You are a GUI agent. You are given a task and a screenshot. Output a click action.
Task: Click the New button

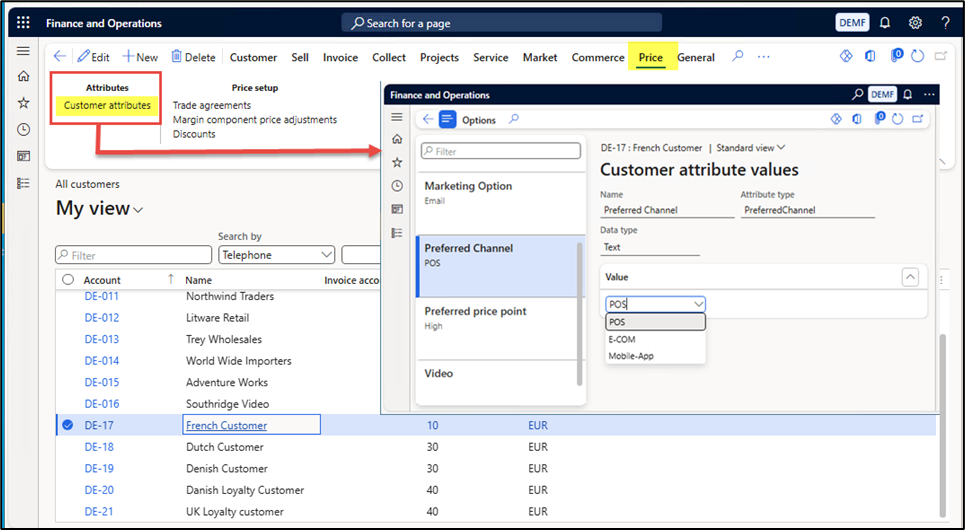pyautogui.click(x=140, y=57)
